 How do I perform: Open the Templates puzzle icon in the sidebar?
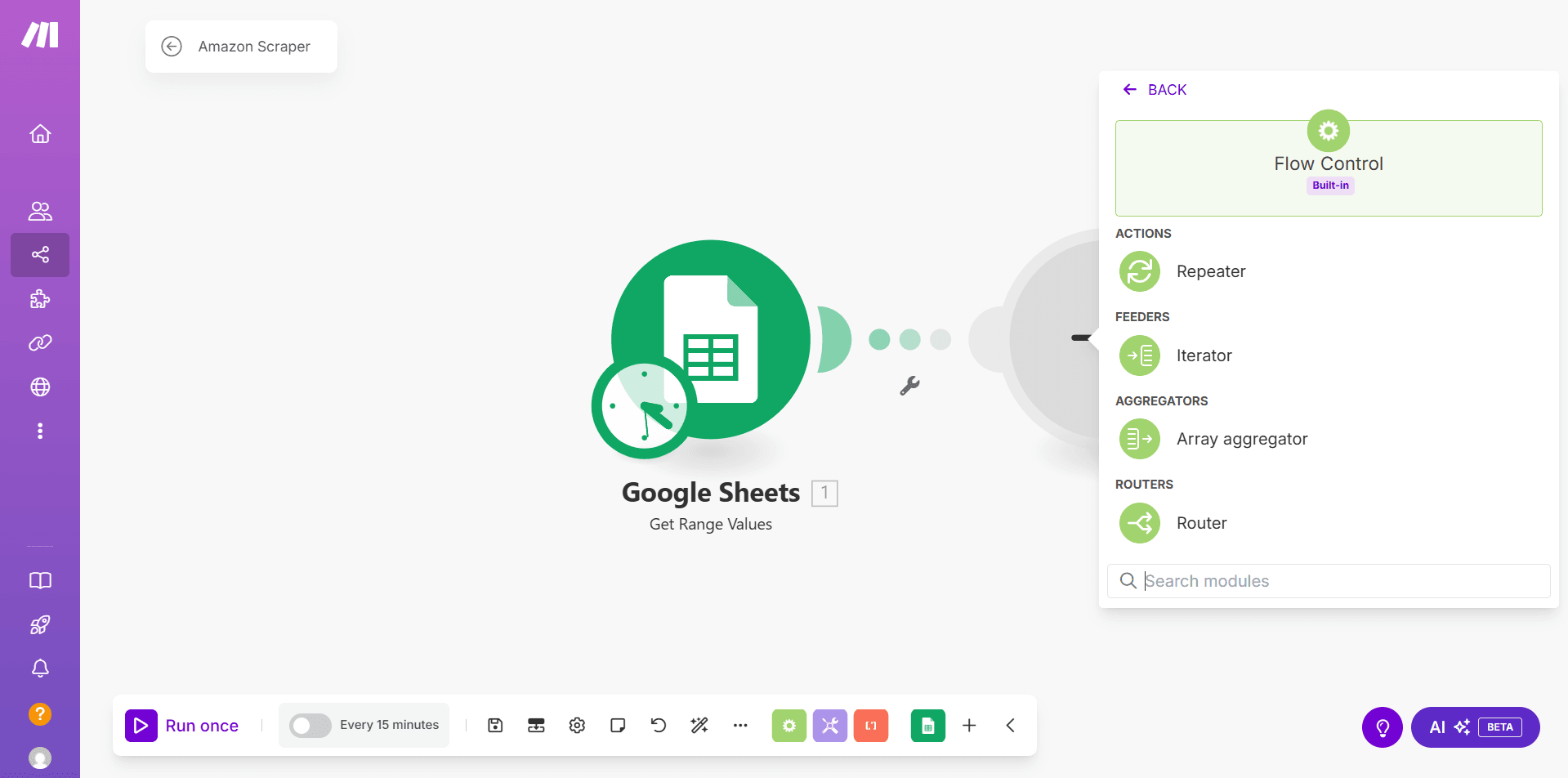tap(40, 299)
